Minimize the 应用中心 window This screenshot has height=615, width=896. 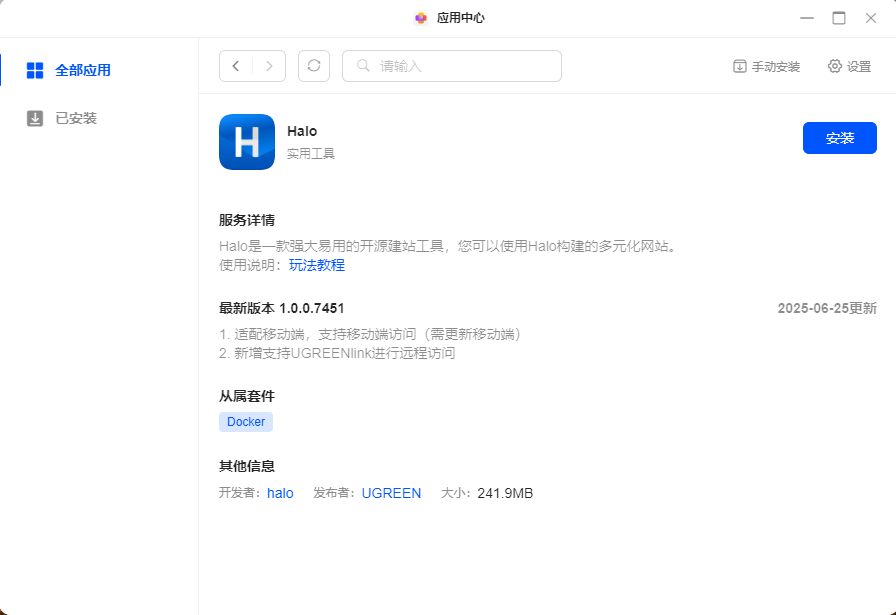806,18
